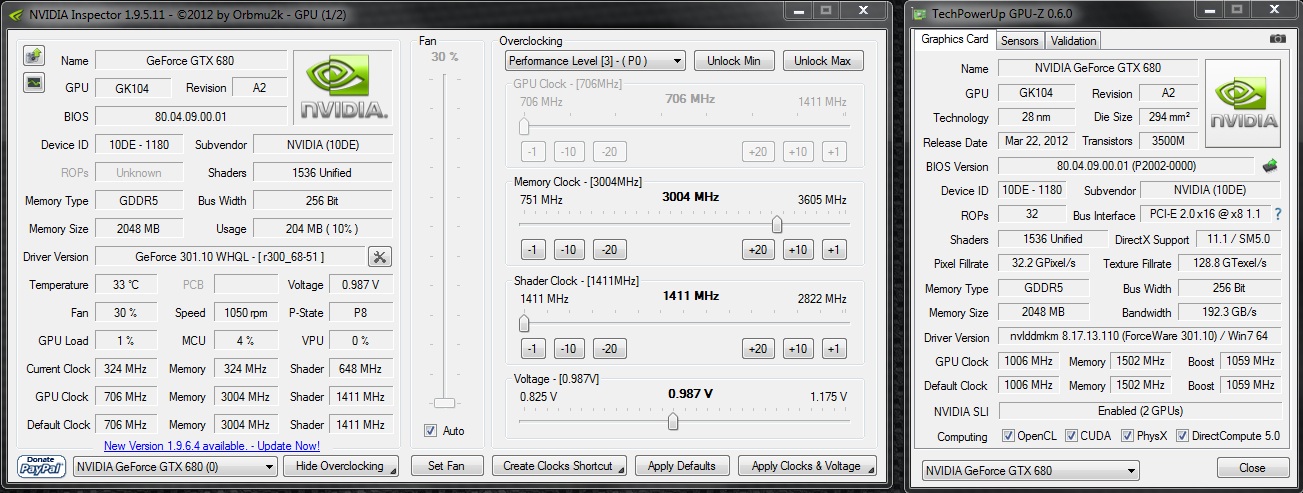Click Shader Clock +1 button

pos(833,349)
